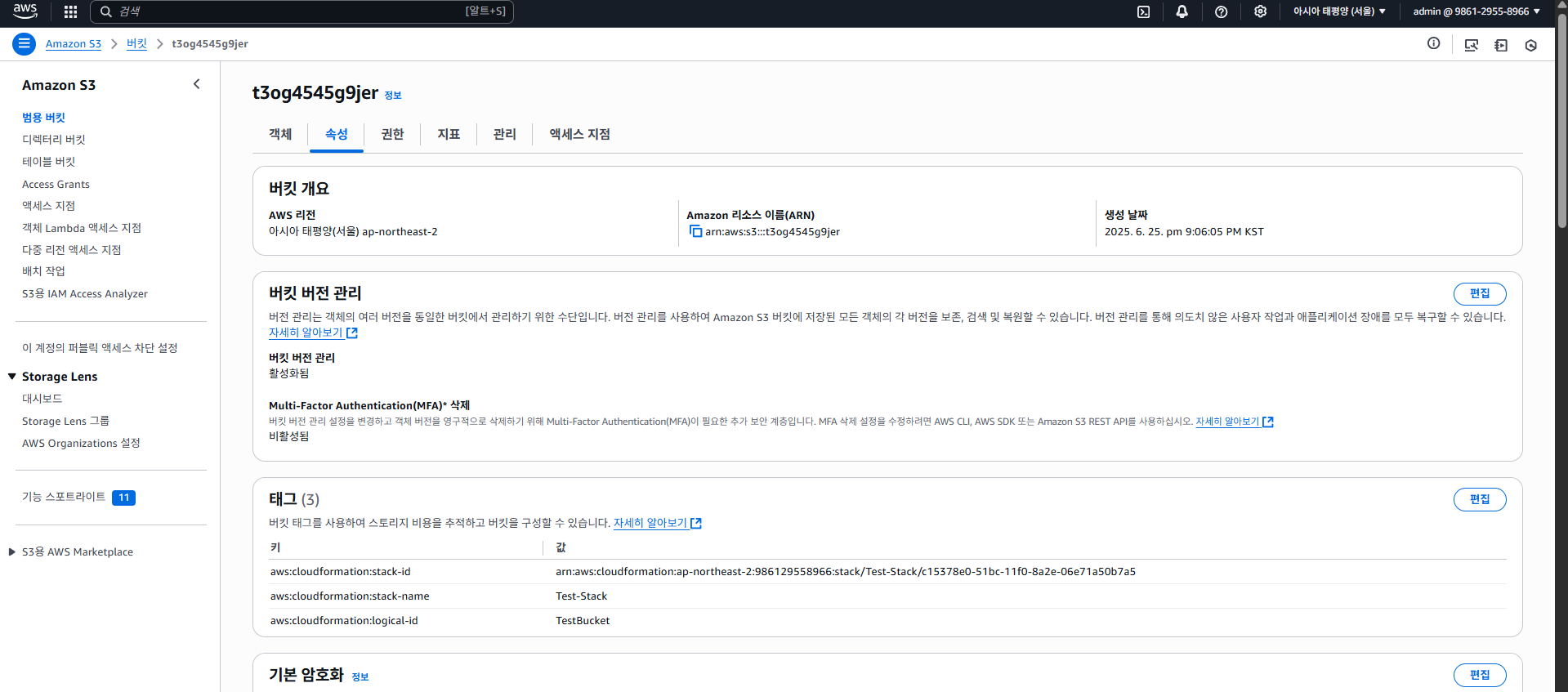Screen dimensions: 1568x692
Task: Switch to the 액세스 지점 tab
Action: click(579, 134)
